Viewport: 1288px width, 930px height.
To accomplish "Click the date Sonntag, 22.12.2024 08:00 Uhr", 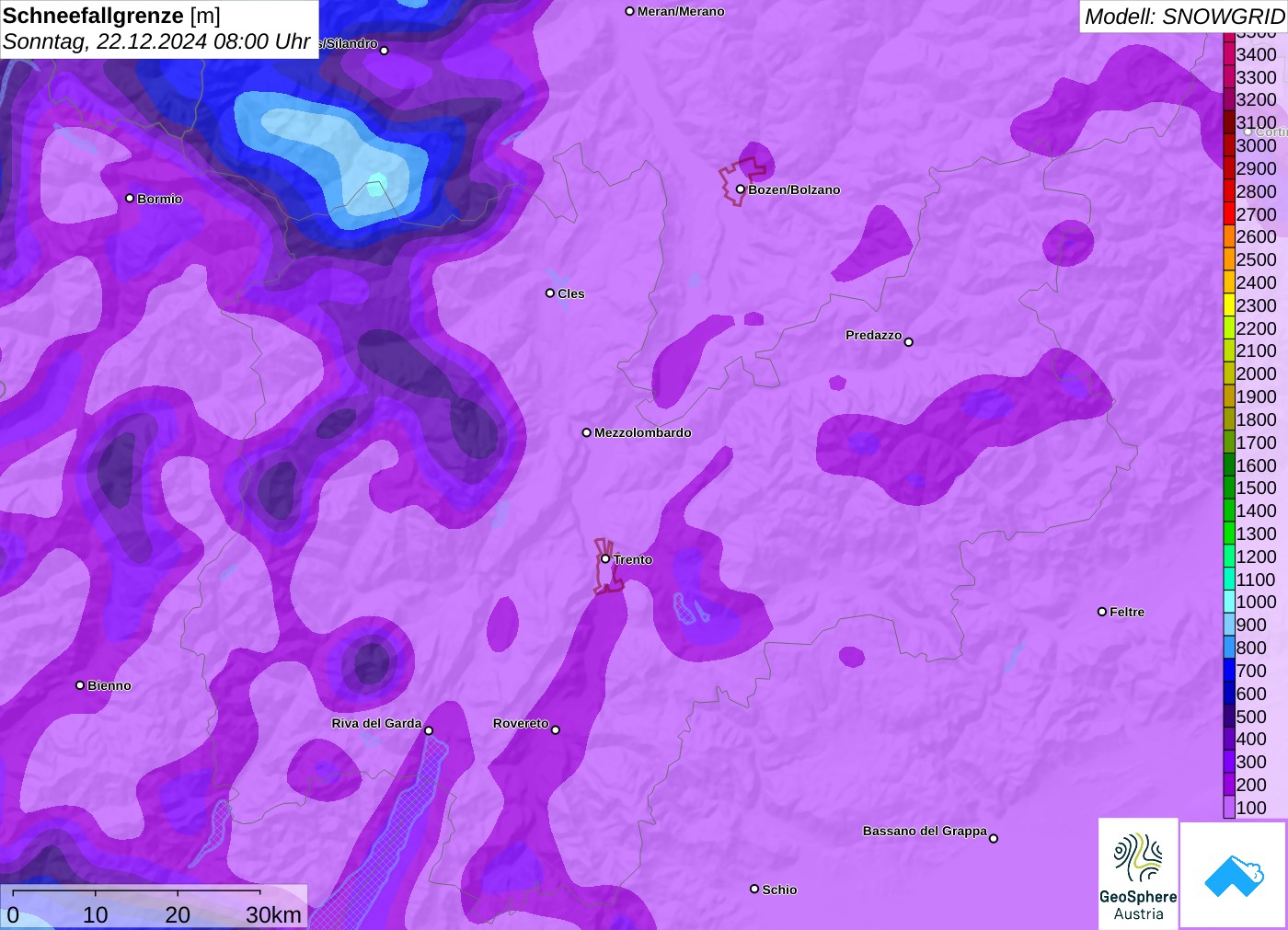I will [156, 41].
